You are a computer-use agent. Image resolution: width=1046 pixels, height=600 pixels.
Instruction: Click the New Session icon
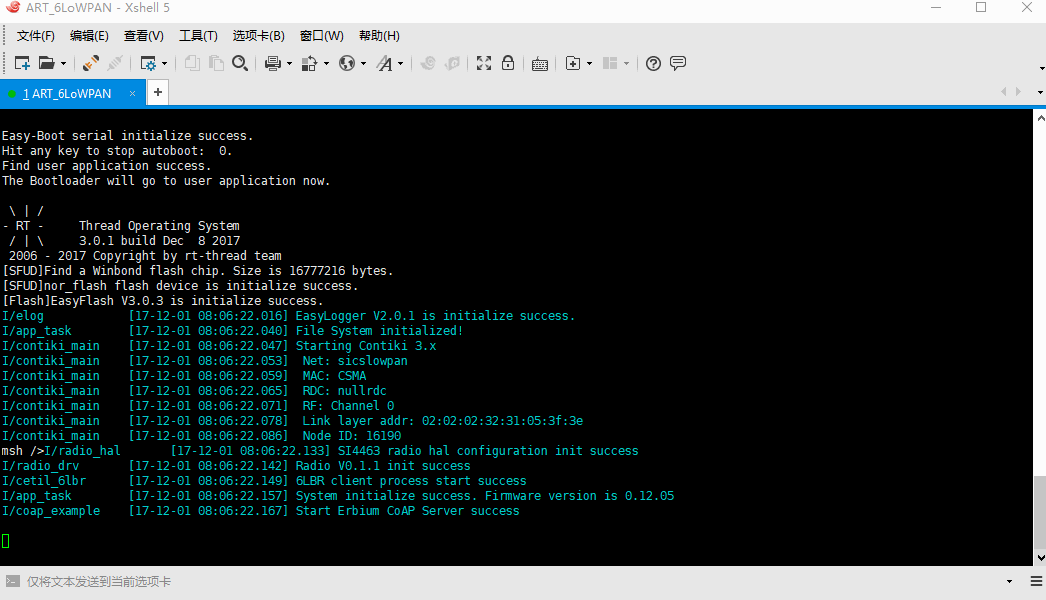click(22, 63)
